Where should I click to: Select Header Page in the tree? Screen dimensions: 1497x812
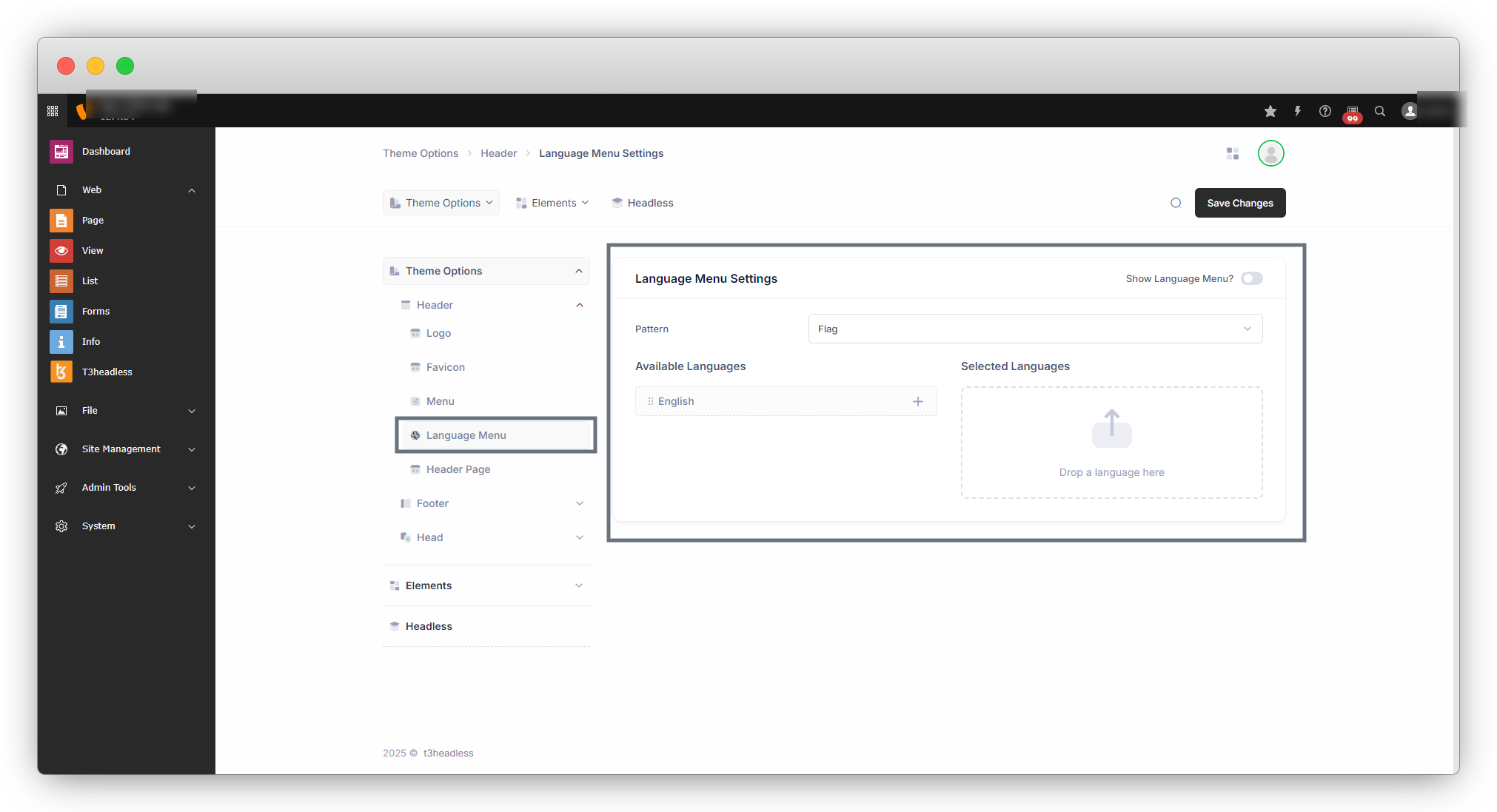(458, 469)
